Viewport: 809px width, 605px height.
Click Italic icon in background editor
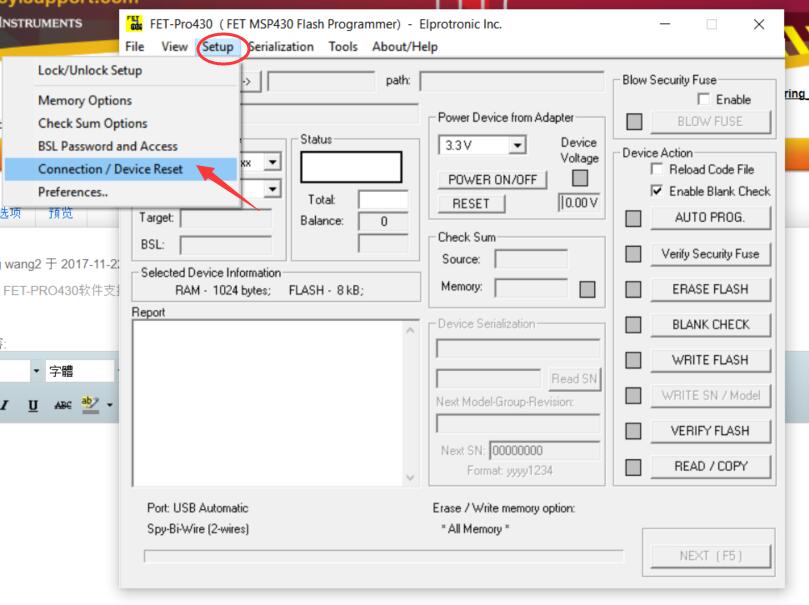pos(4,405)
